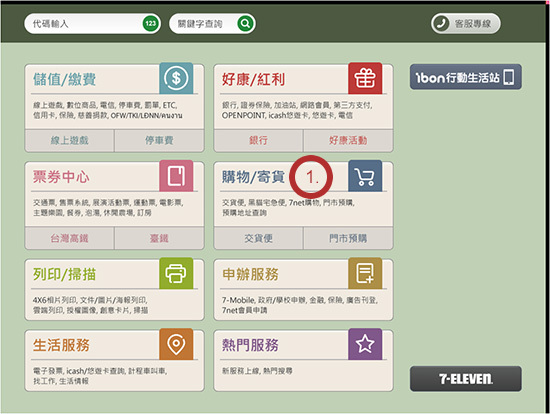Tap the purple star icon
Image resolution: width=550 pixels, height=414 pixels.
[x=365, y=344]
